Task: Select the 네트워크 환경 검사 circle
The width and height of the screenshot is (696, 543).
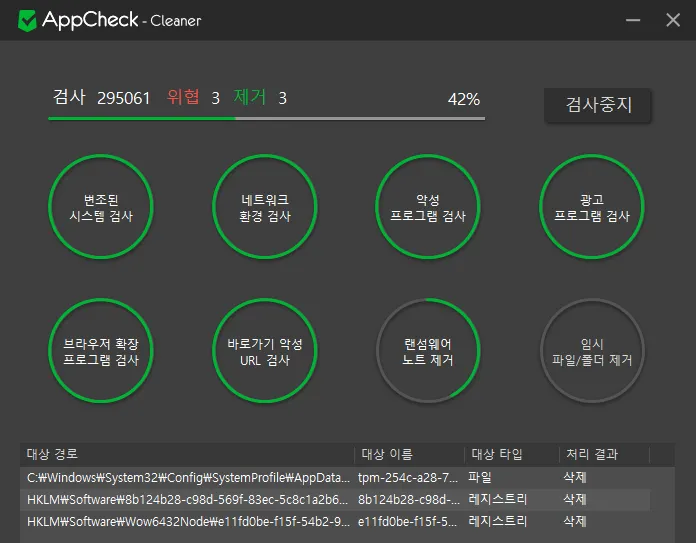Action: [265, 207]
